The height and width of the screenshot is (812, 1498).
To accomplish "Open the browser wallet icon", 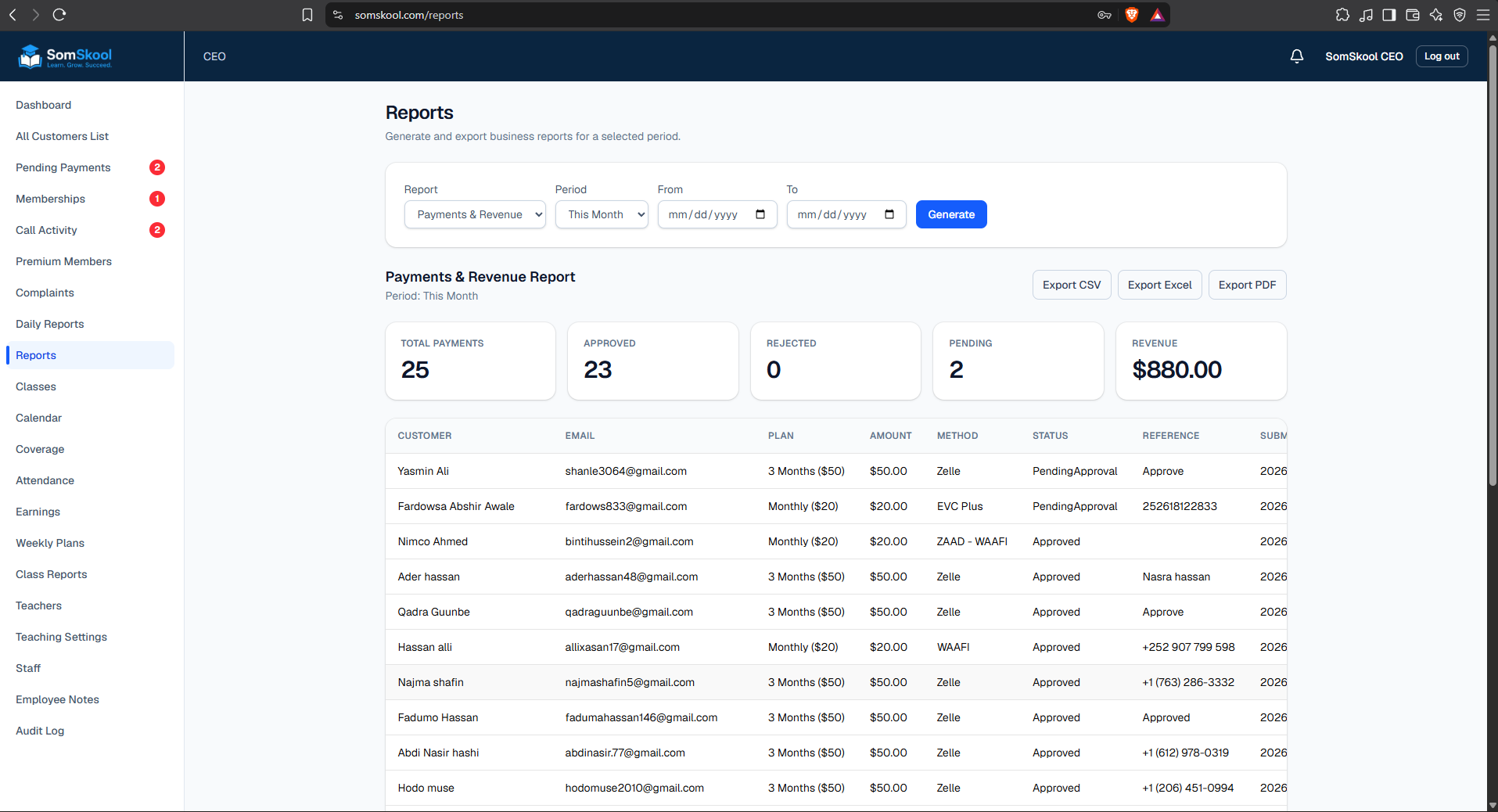I will [1413, 15].
